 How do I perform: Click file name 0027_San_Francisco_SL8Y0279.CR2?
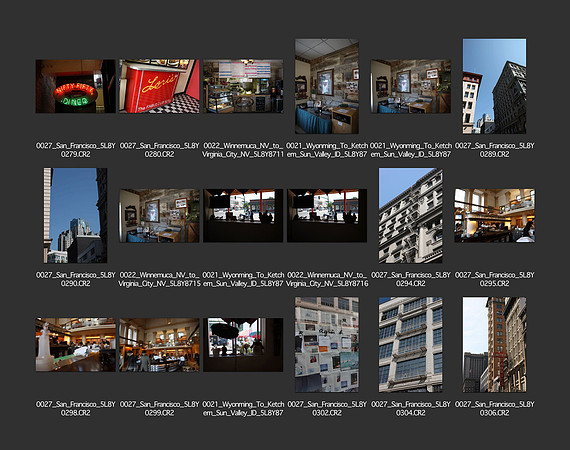76,150
